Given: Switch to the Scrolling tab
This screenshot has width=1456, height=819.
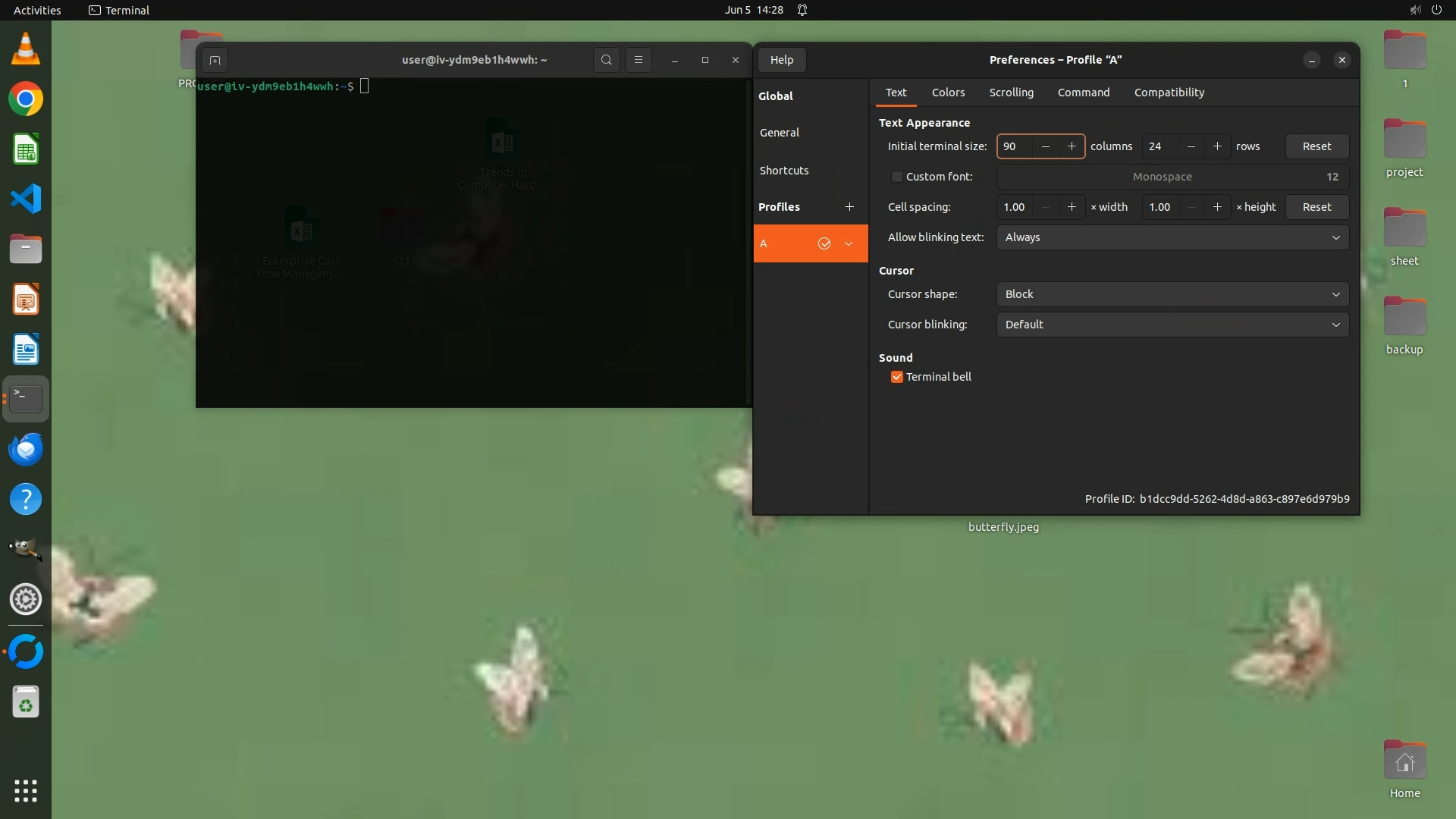Looking at the screenshot, I should [1011, 93].
